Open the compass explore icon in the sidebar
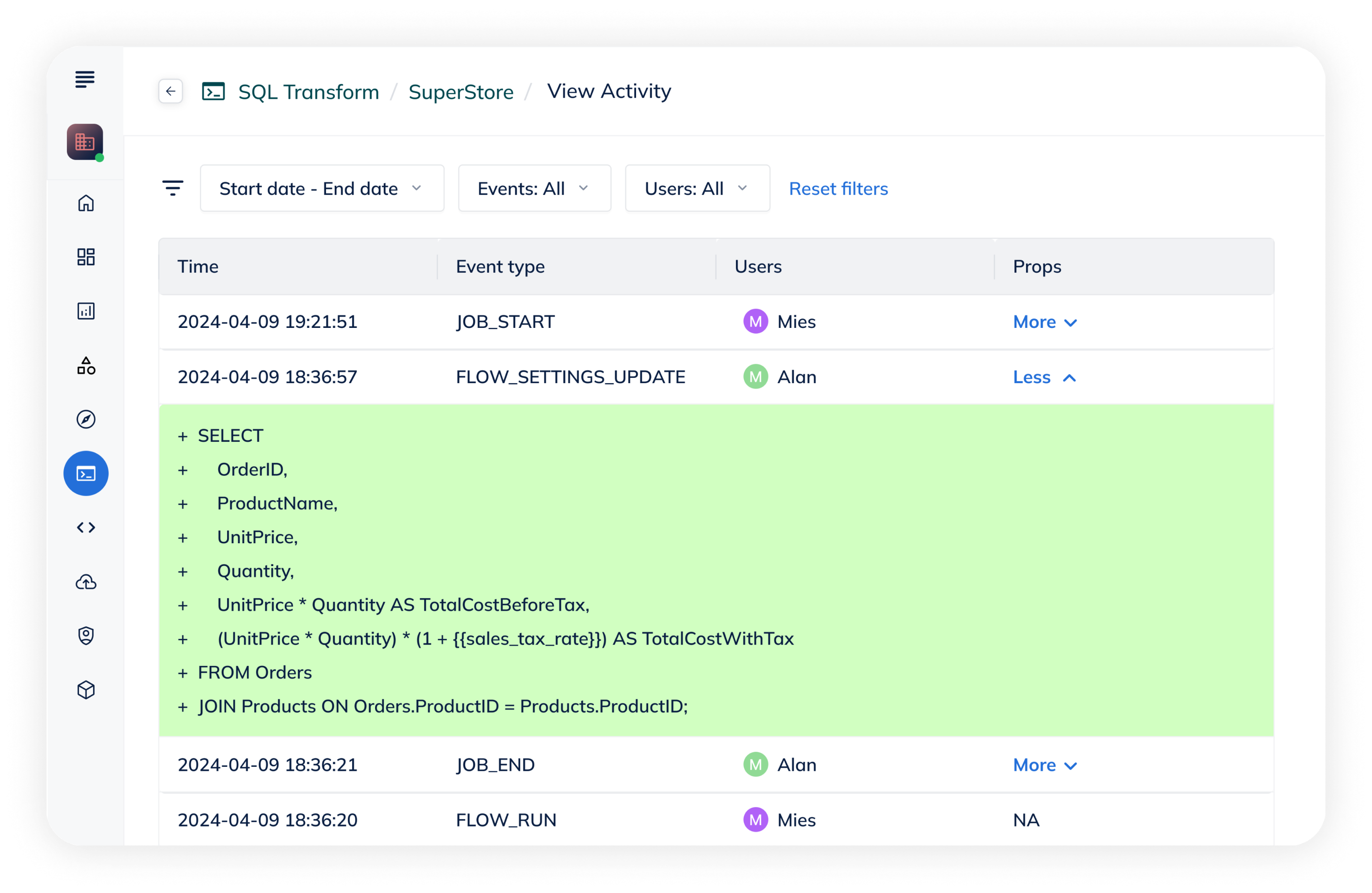Viewport: 1372px width, 893px height. pos(86,419)
